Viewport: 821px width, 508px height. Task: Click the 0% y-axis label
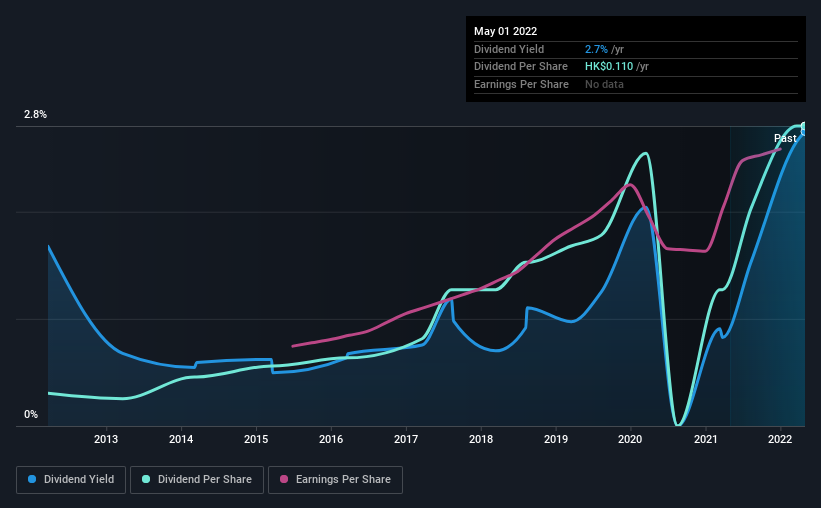click(31, 414)
